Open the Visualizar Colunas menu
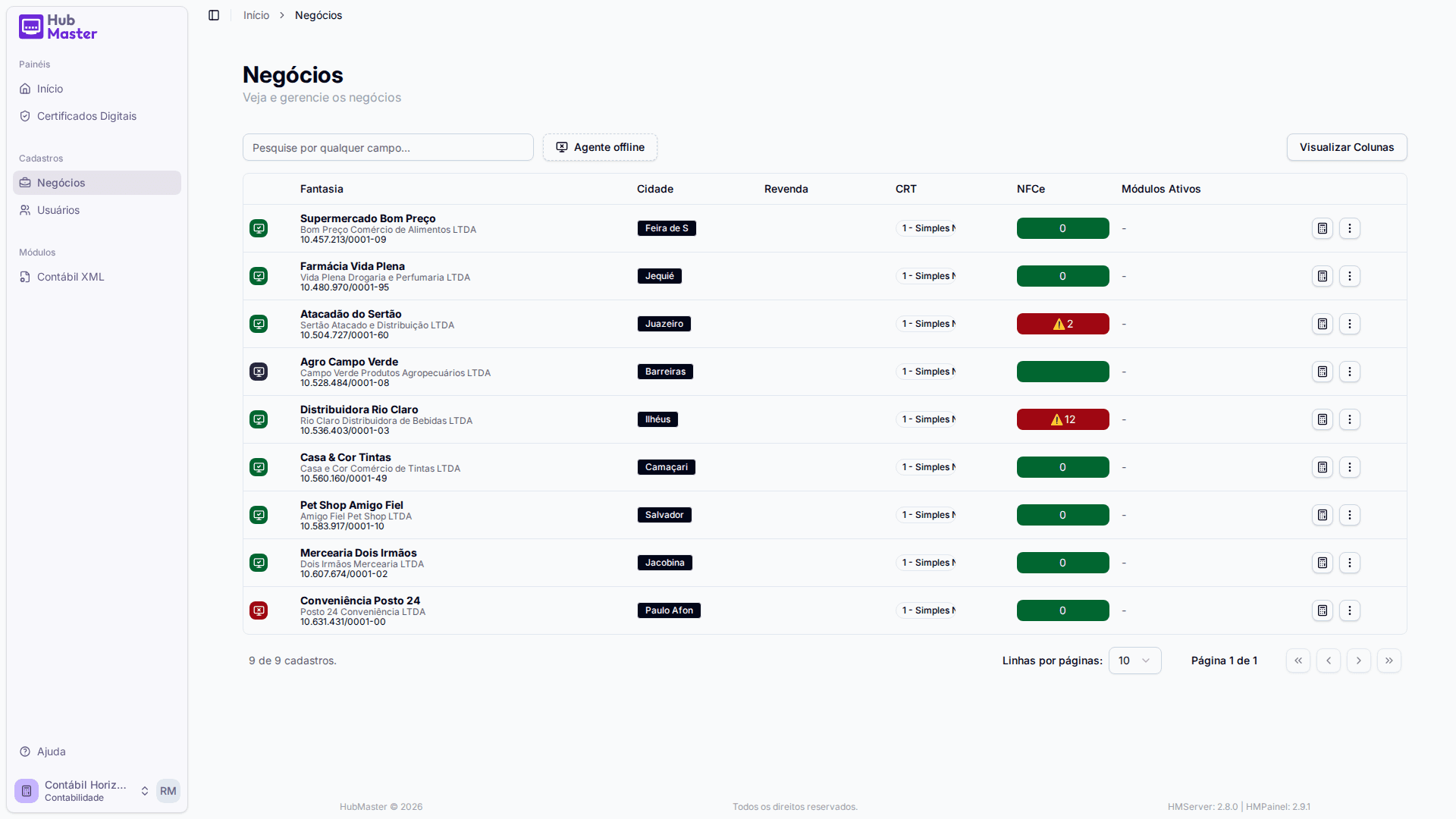This screenshot has width=1456, height=819. click(x=1347, y=147)
